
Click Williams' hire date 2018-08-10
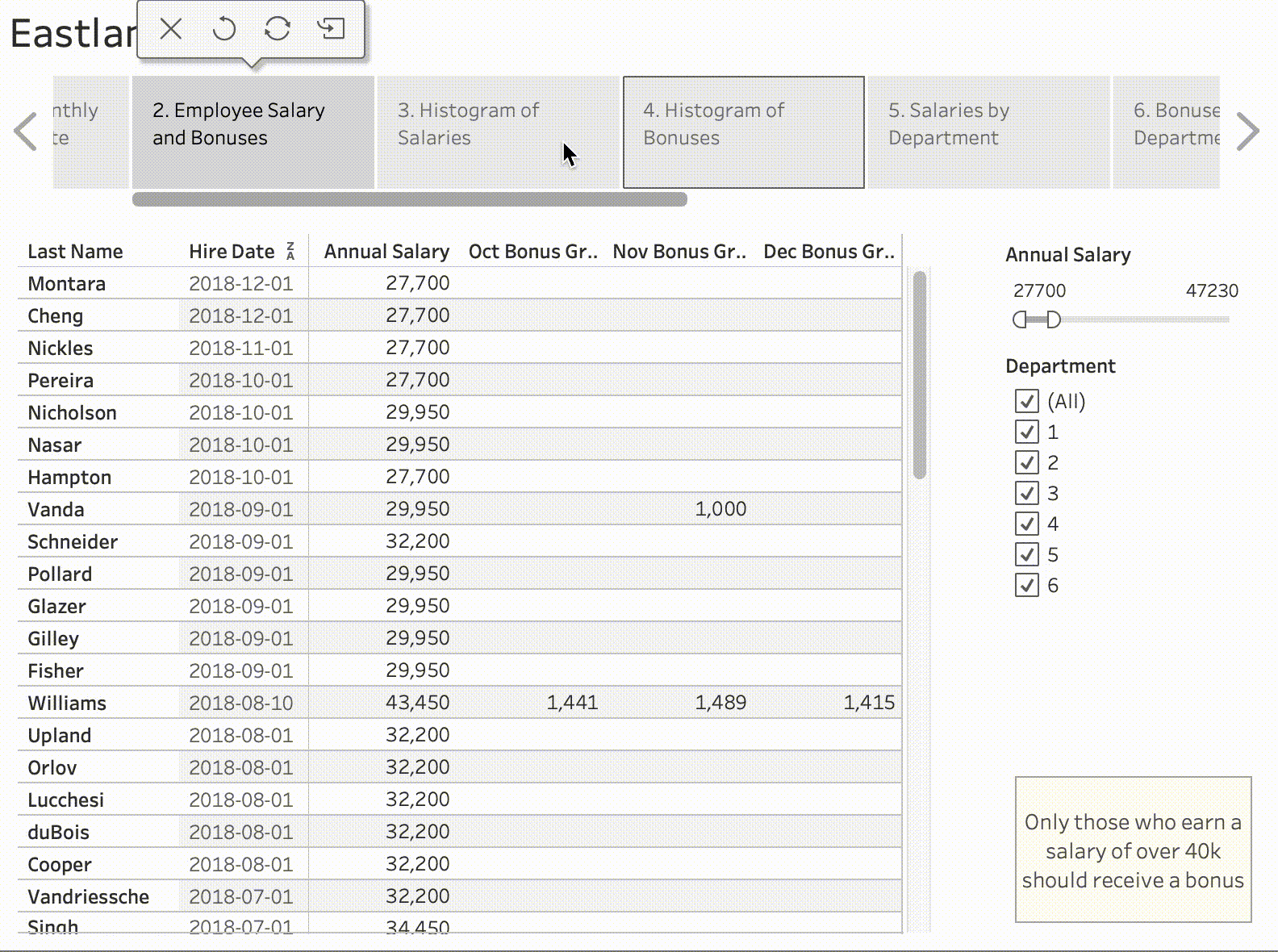(x=240, y=704)
